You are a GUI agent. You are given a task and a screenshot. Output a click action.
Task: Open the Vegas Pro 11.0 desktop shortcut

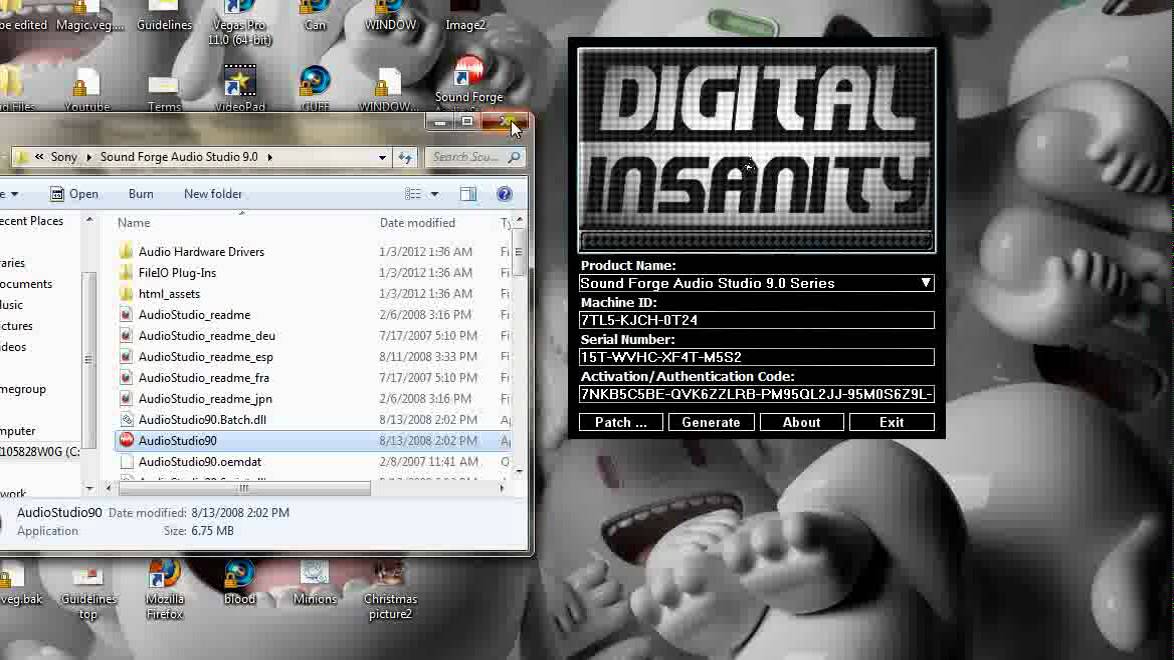click(x=240, y=22)
